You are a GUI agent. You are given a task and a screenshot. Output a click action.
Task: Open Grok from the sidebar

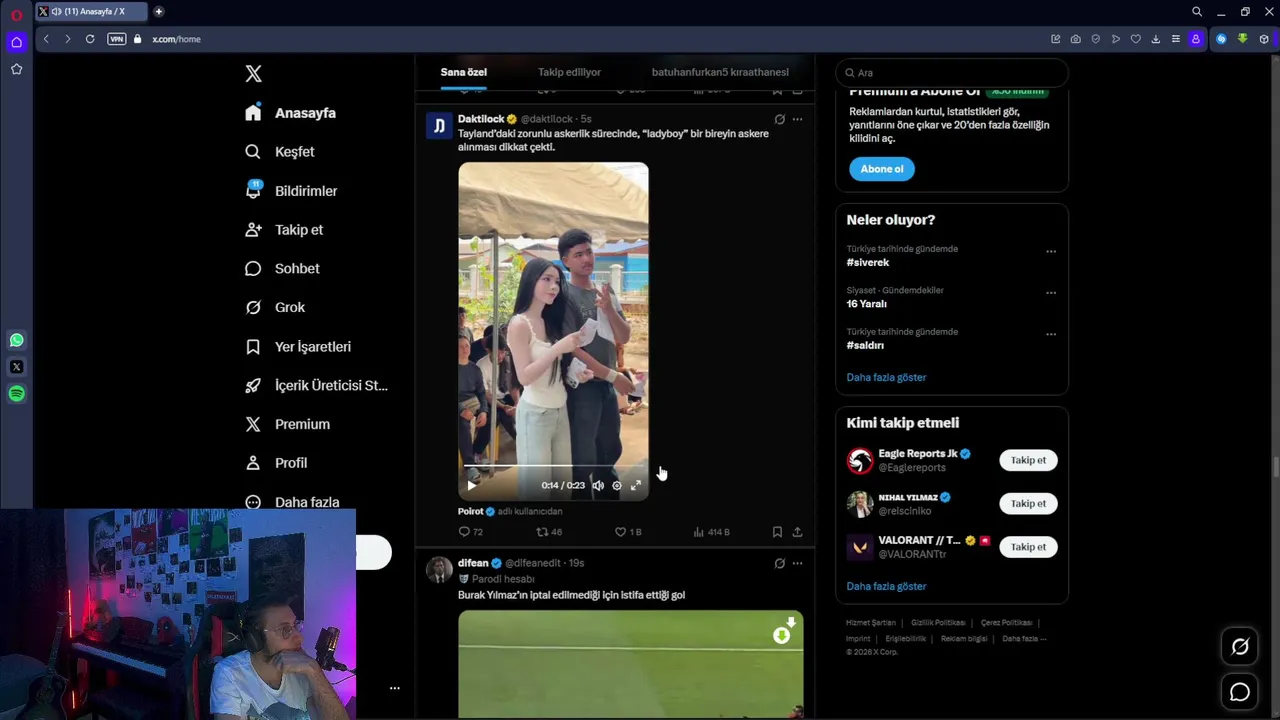(275, 308)
